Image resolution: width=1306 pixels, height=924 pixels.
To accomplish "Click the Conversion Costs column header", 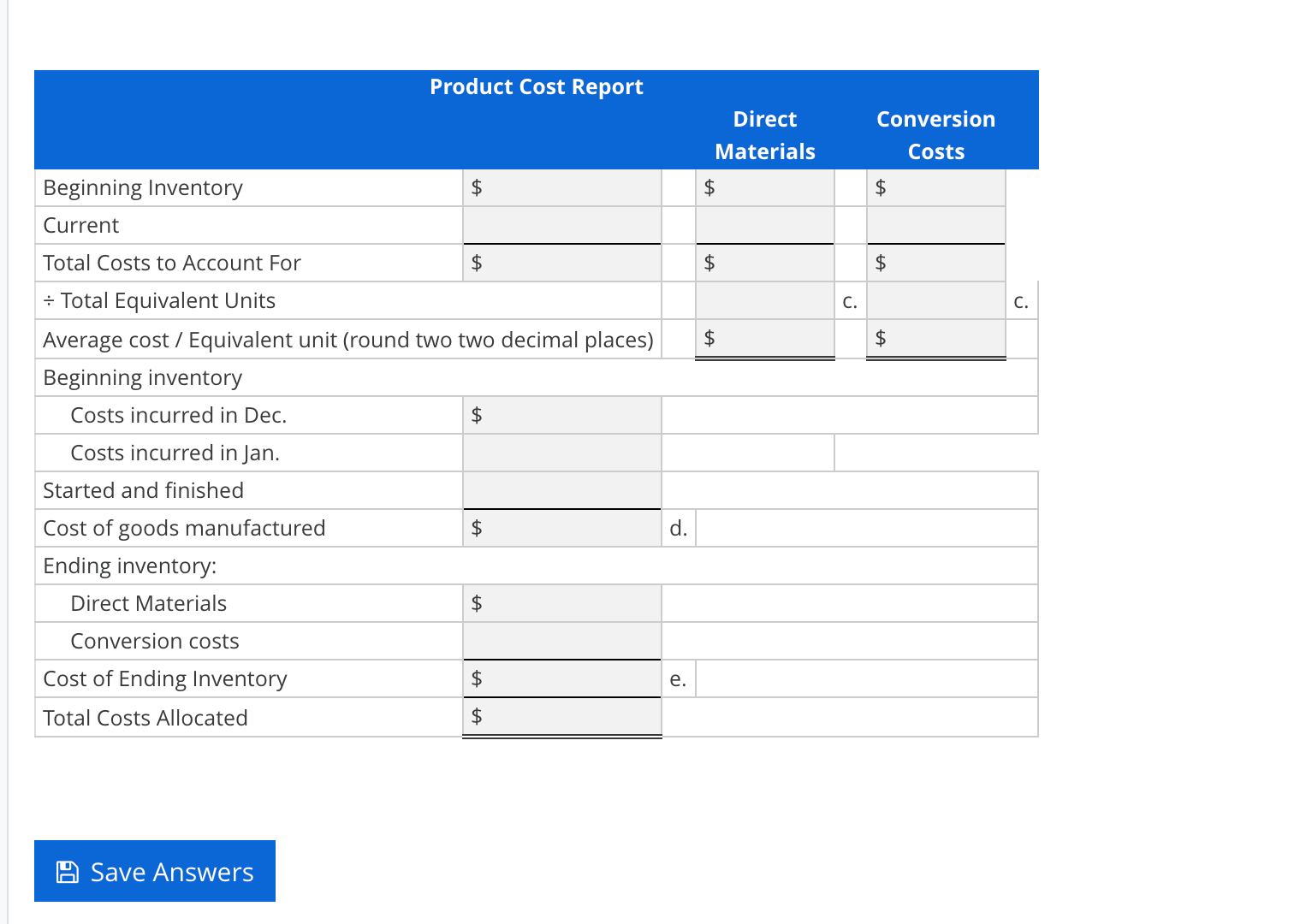I will coord(936,135).
